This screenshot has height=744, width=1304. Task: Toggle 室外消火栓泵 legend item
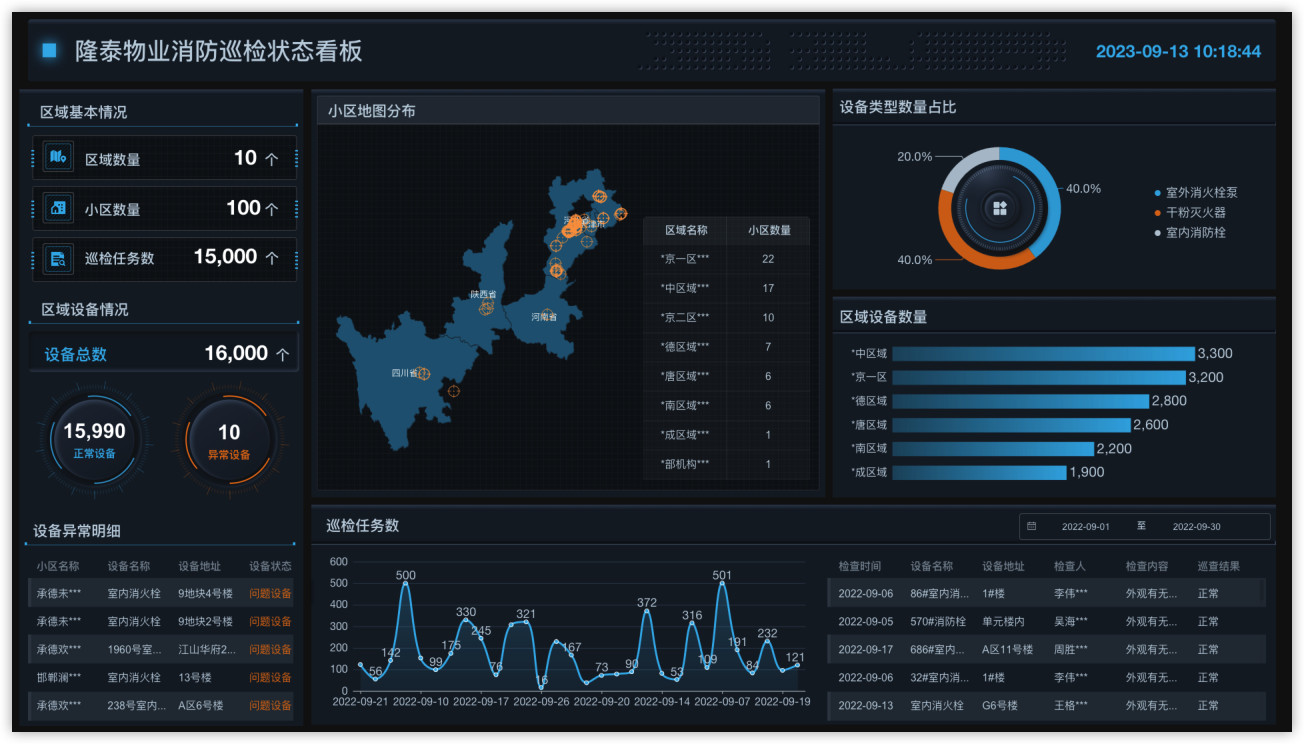1200,192
